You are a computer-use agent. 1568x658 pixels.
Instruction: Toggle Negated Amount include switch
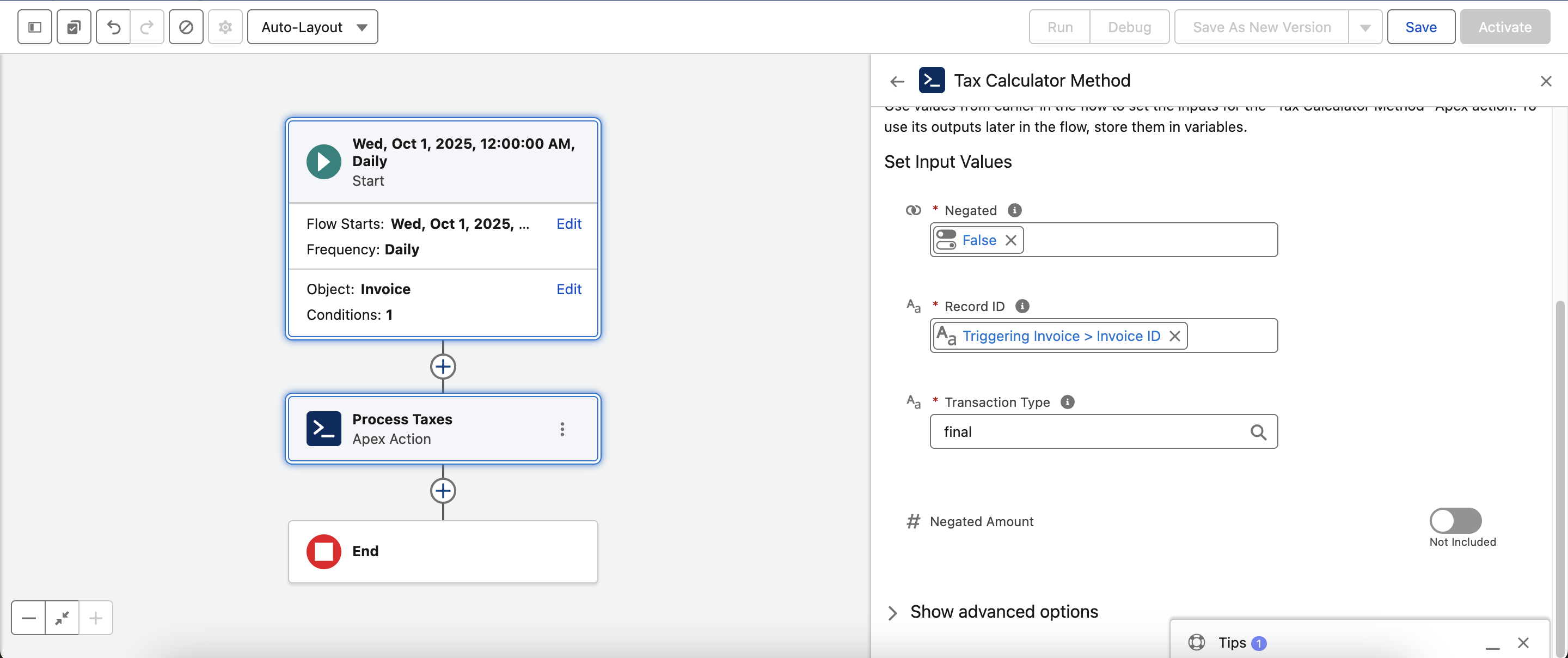pos(1455,520)
